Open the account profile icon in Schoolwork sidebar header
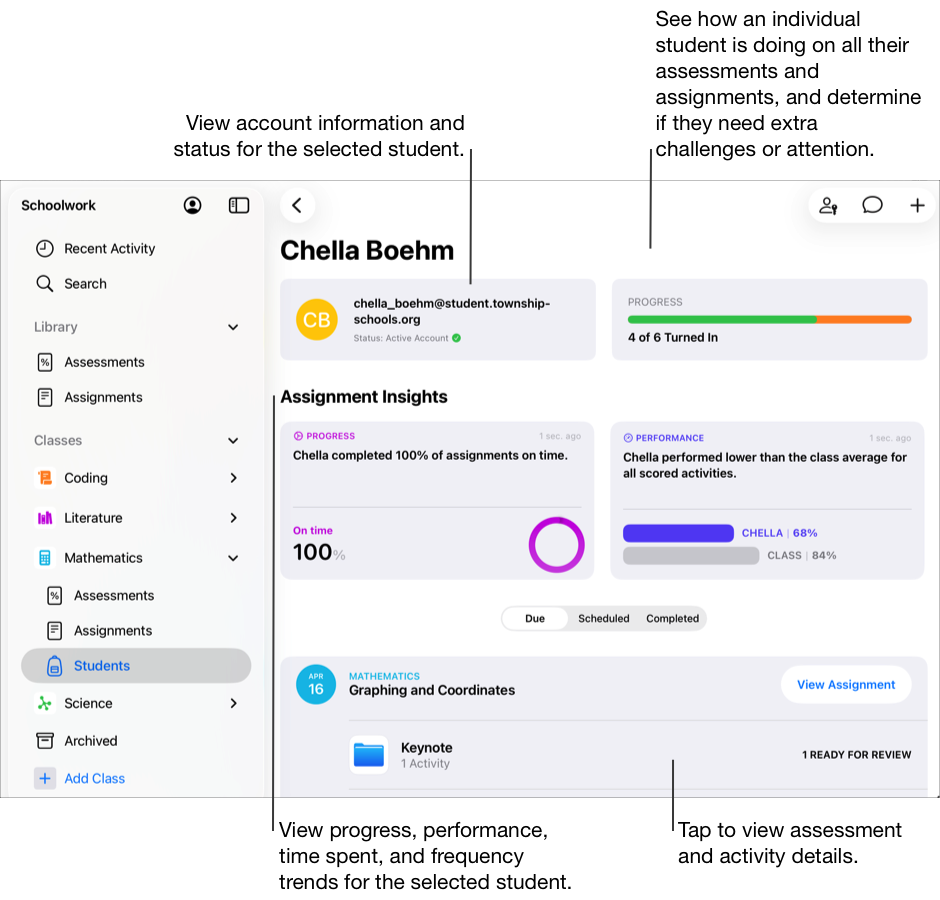940x900 pixels. pyautogui.click(x=192, y=205)
